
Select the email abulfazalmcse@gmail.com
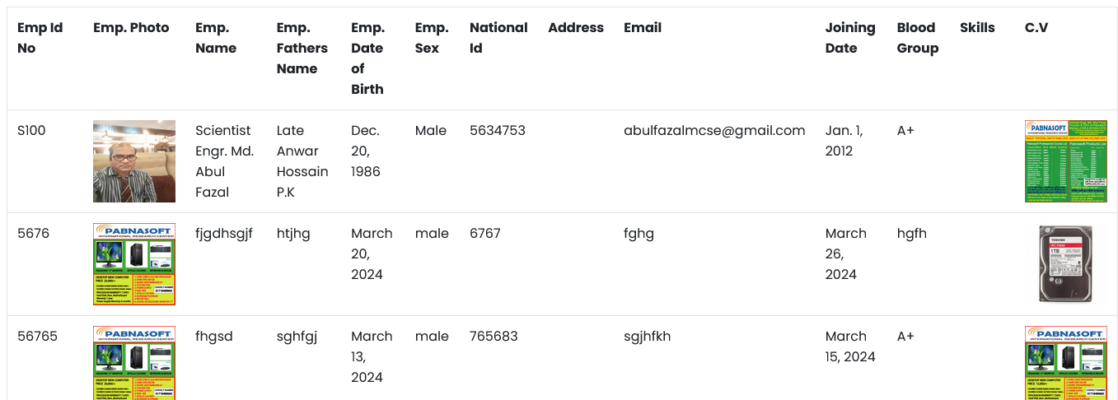(x=714, y=130)
